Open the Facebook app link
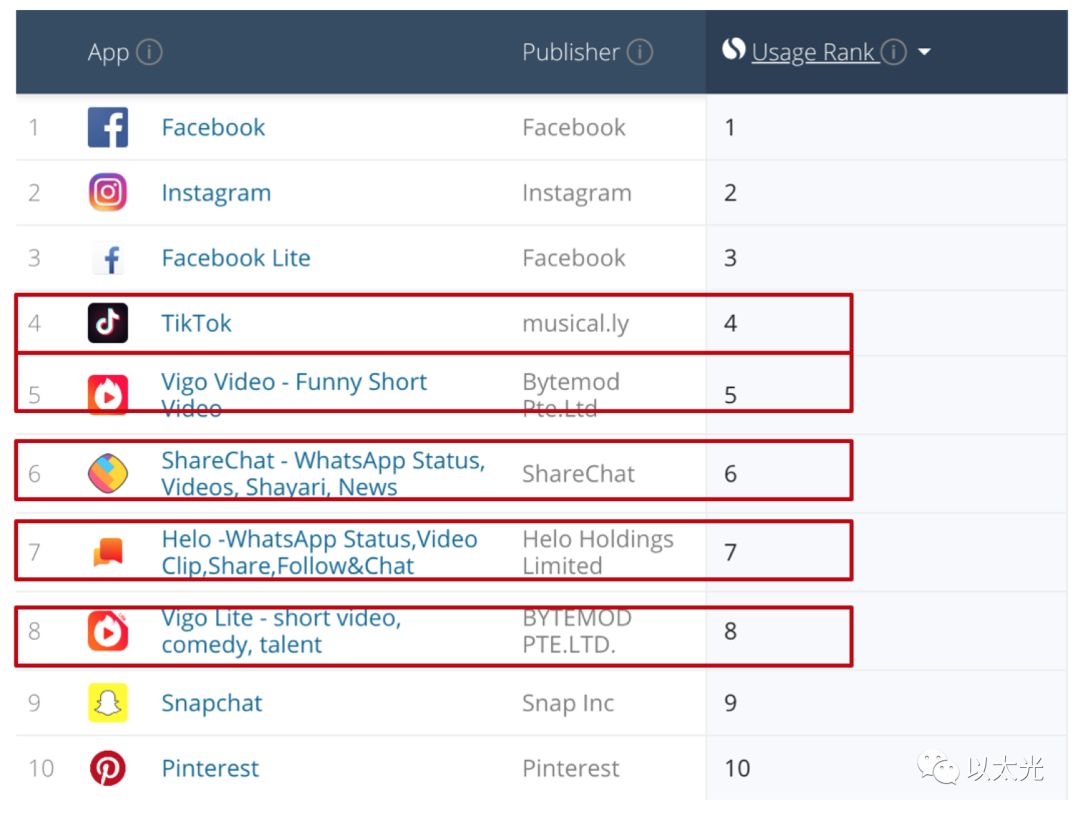This screenshot has height=816, width=1080. [214, 127]
